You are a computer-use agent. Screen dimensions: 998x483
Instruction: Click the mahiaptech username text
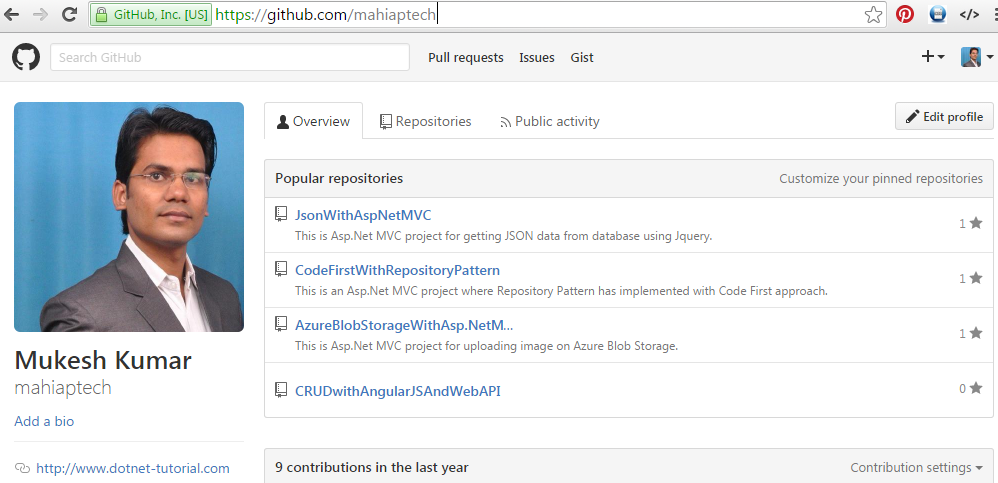click(x=63, y=388)
